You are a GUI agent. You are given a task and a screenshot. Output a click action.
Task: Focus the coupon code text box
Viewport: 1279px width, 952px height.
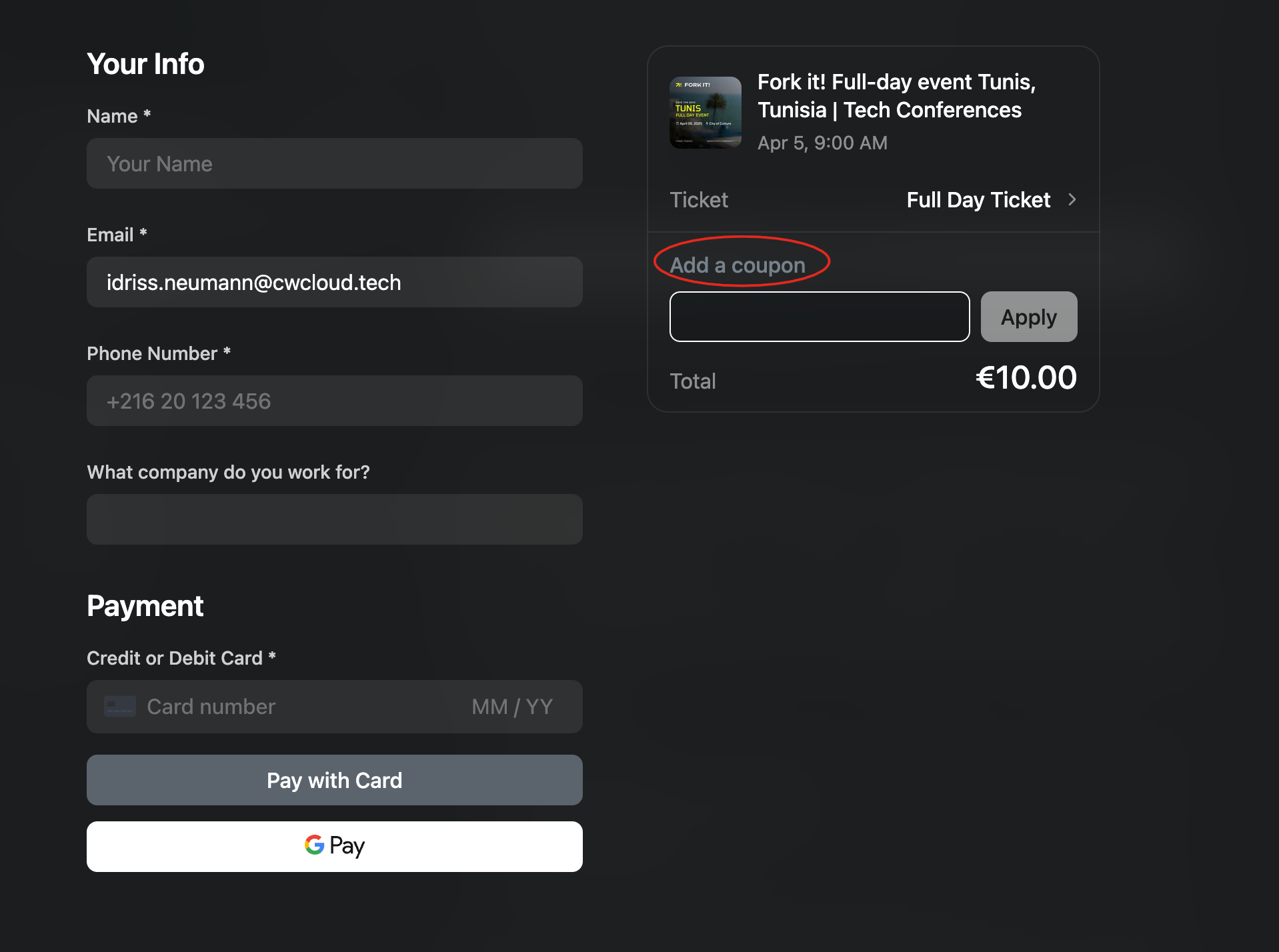coord(819,317)
